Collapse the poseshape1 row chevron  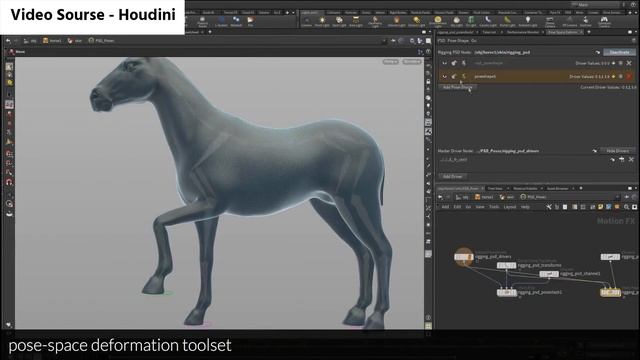coord(444,76)
